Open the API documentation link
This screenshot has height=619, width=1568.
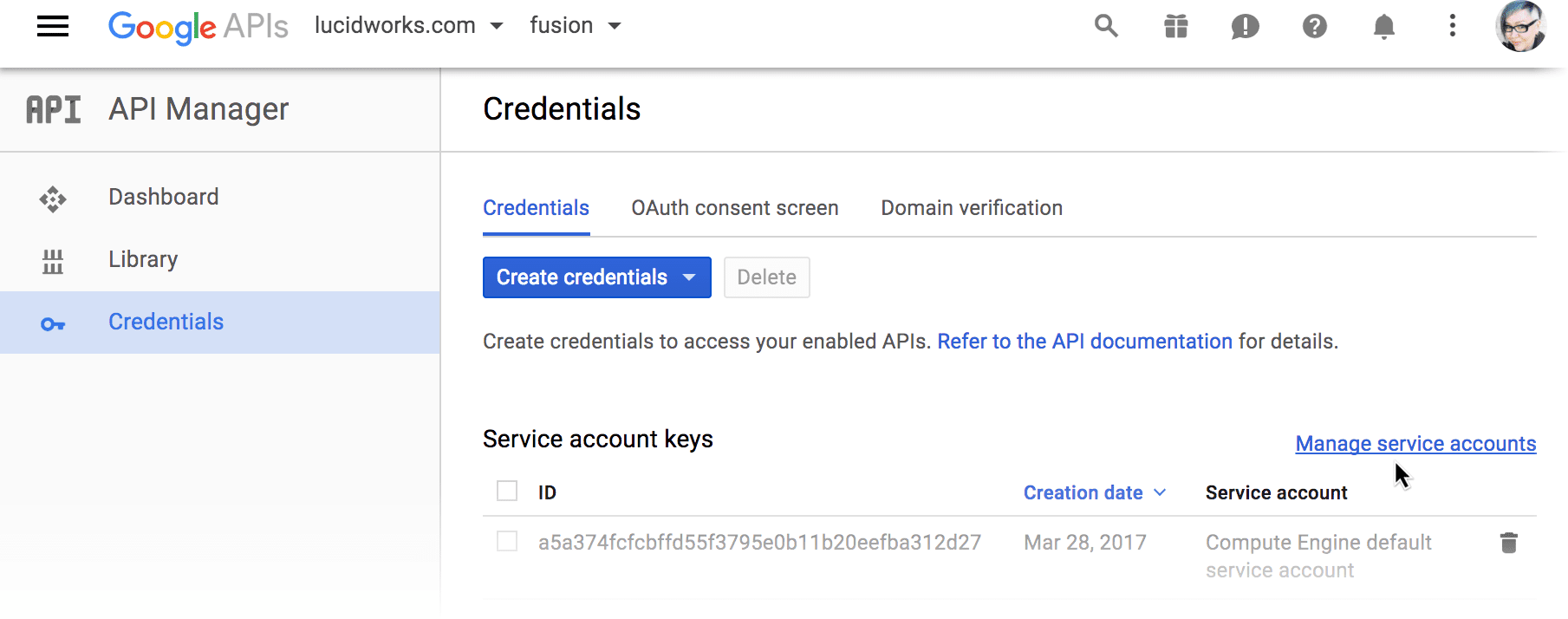[x=1084, y=341]
